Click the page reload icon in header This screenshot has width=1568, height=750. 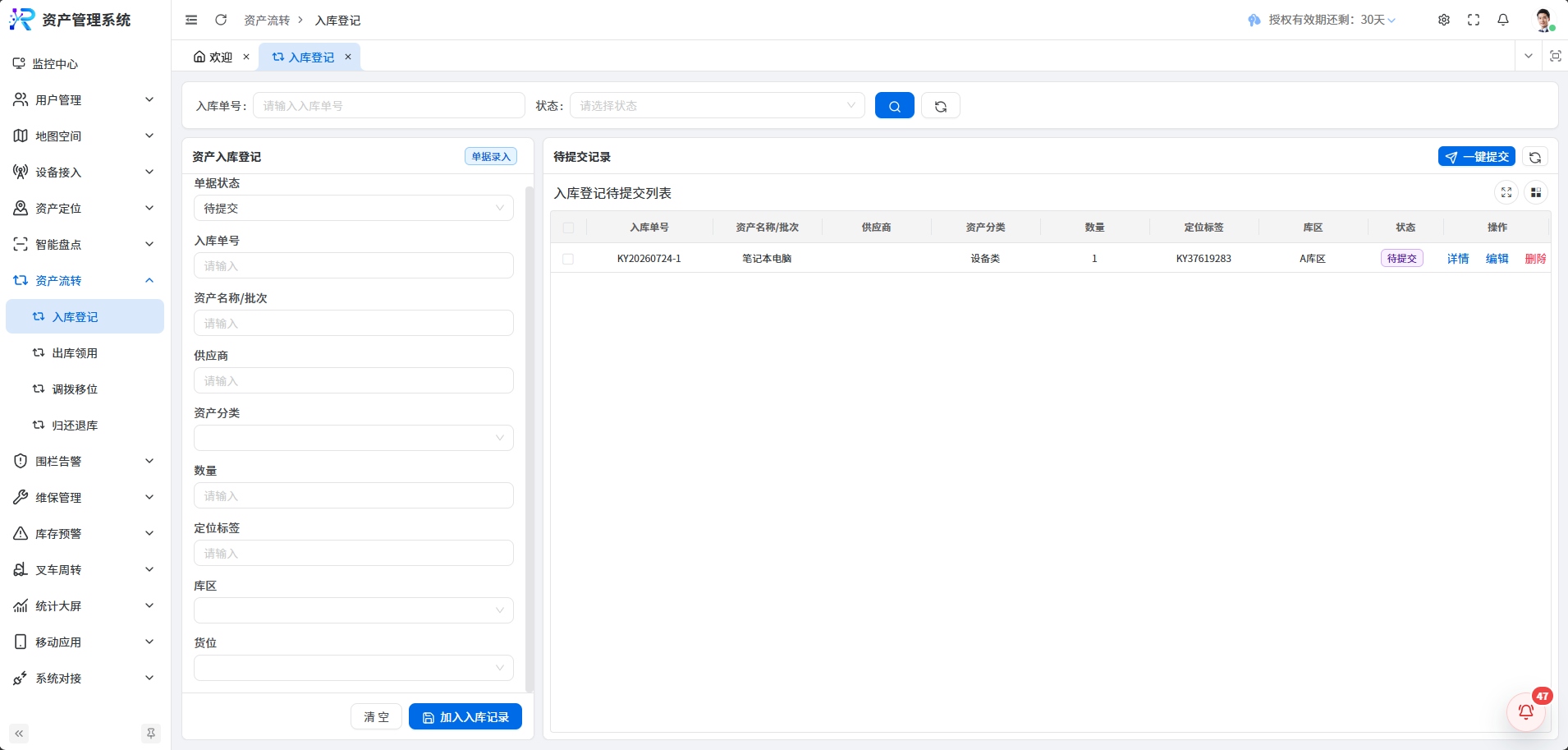tap(221, 20)
